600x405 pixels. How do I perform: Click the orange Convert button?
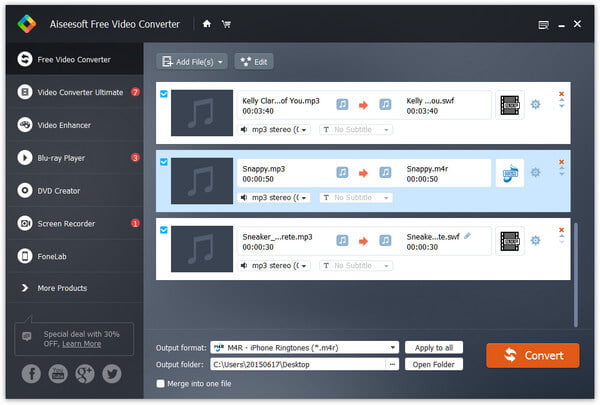click(533, 355)
